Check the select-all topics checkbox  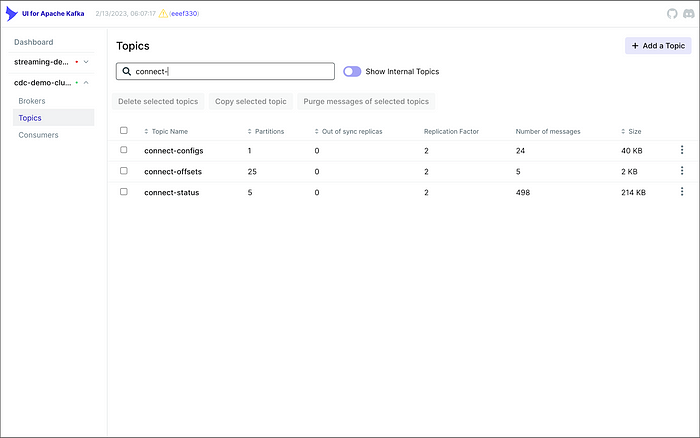(x=124, y=130)
